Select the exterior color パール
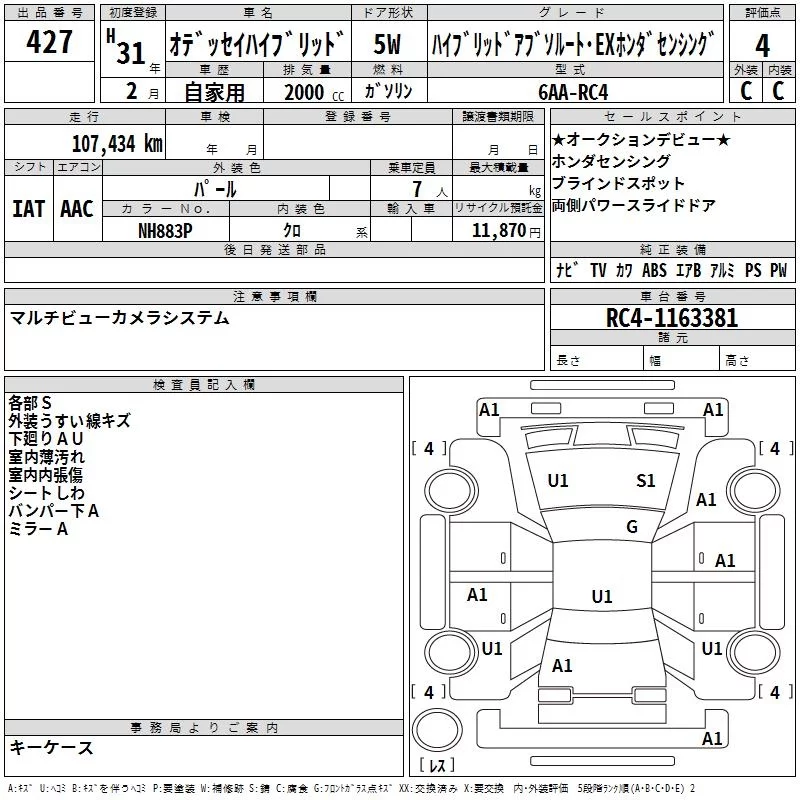The height and width of the screenshot is (800, 800). 215,189
